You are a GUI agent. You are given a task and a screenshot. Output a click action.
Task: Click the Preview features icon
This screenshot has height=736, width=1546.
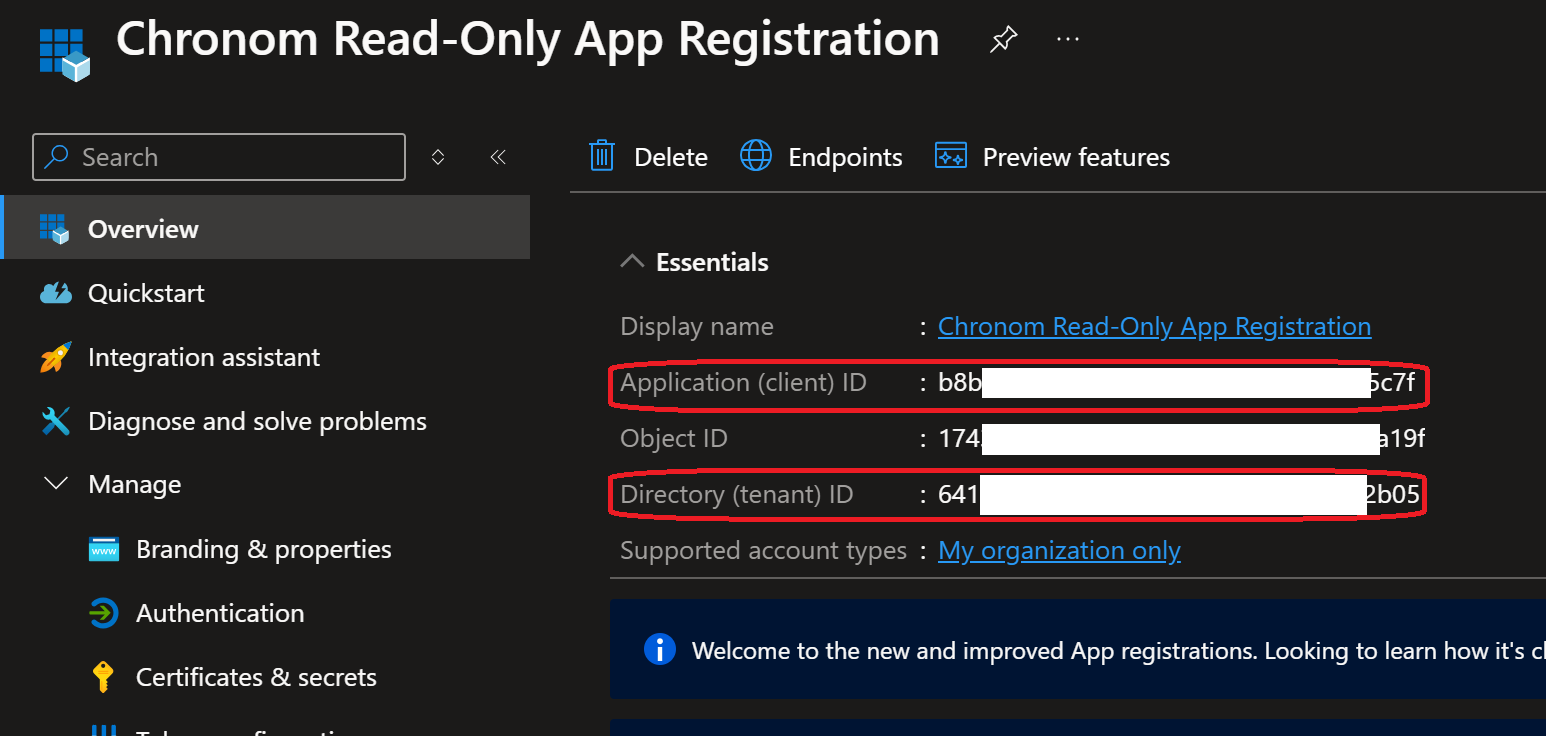pyautogui.click(x=951, y=156)
